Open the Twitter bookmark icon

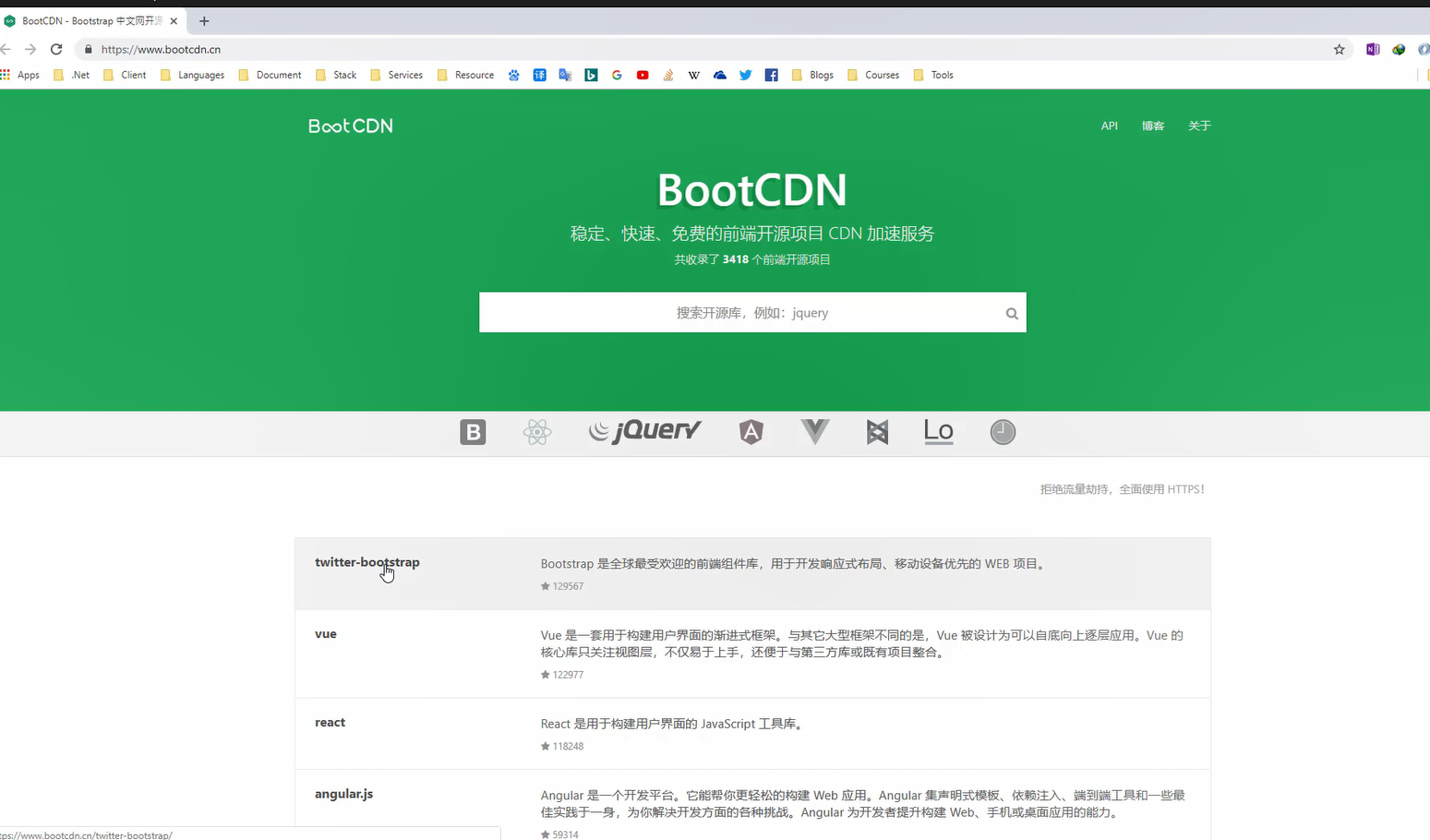pyautogui.click(x=745, y=75)
